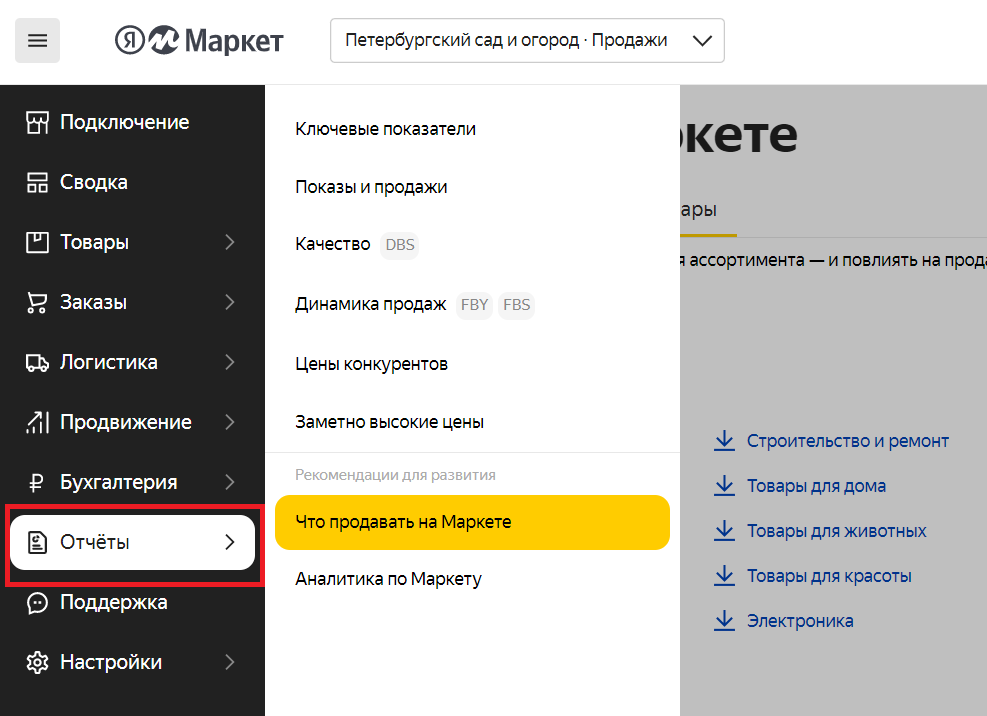Select Показы и продажи report

click(371, 188)
